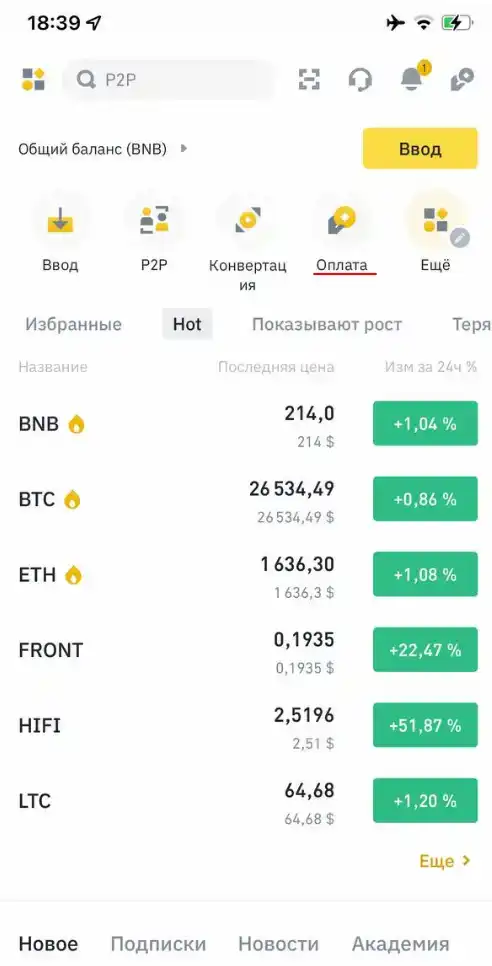The height and width of the screenshot is (966, 492).
Task: Open the Ещё shortcuts icon
Action: click(x=435, y=220)
